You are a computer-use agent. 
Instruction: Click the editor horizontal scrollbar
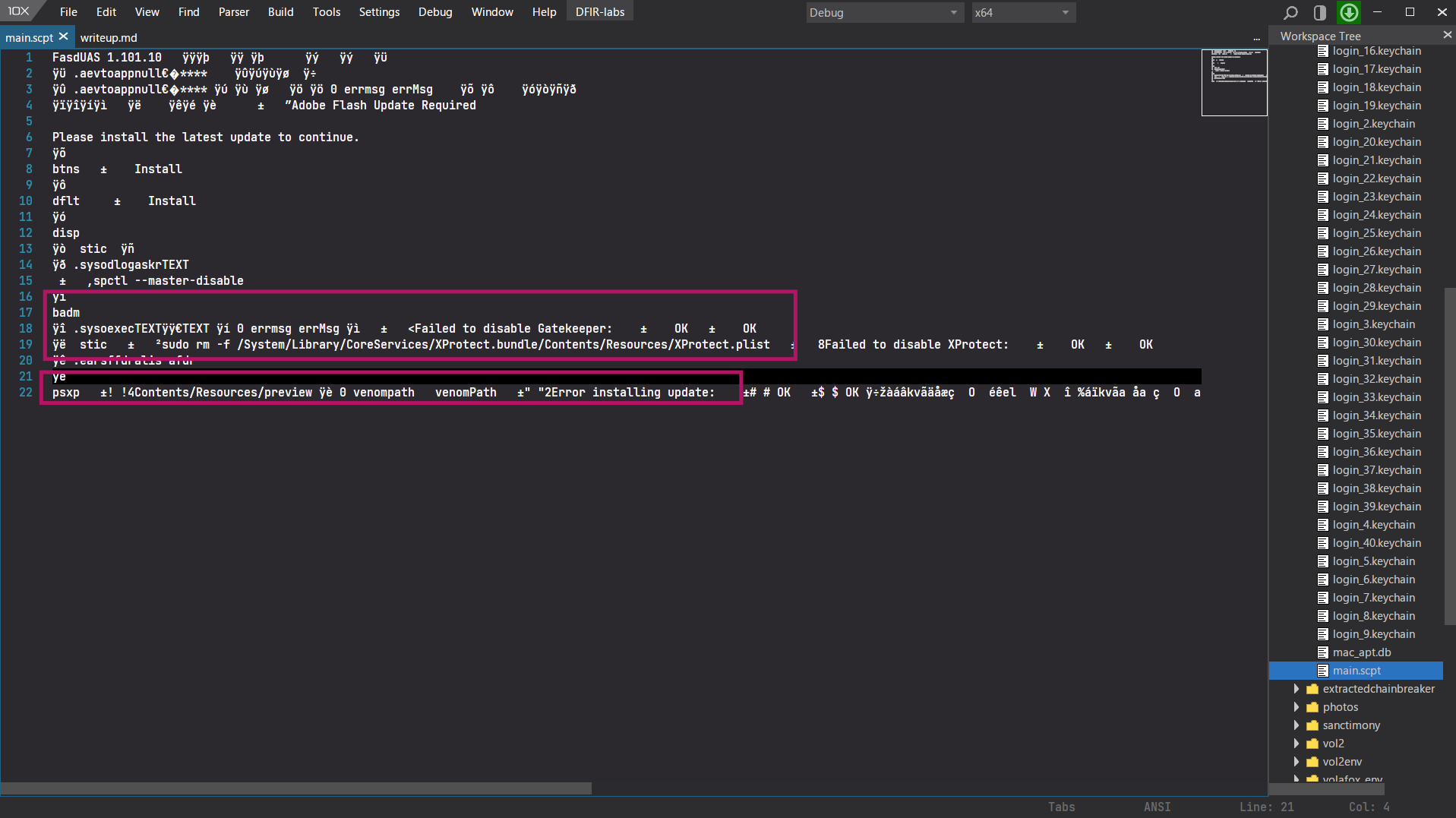[296, 788]
